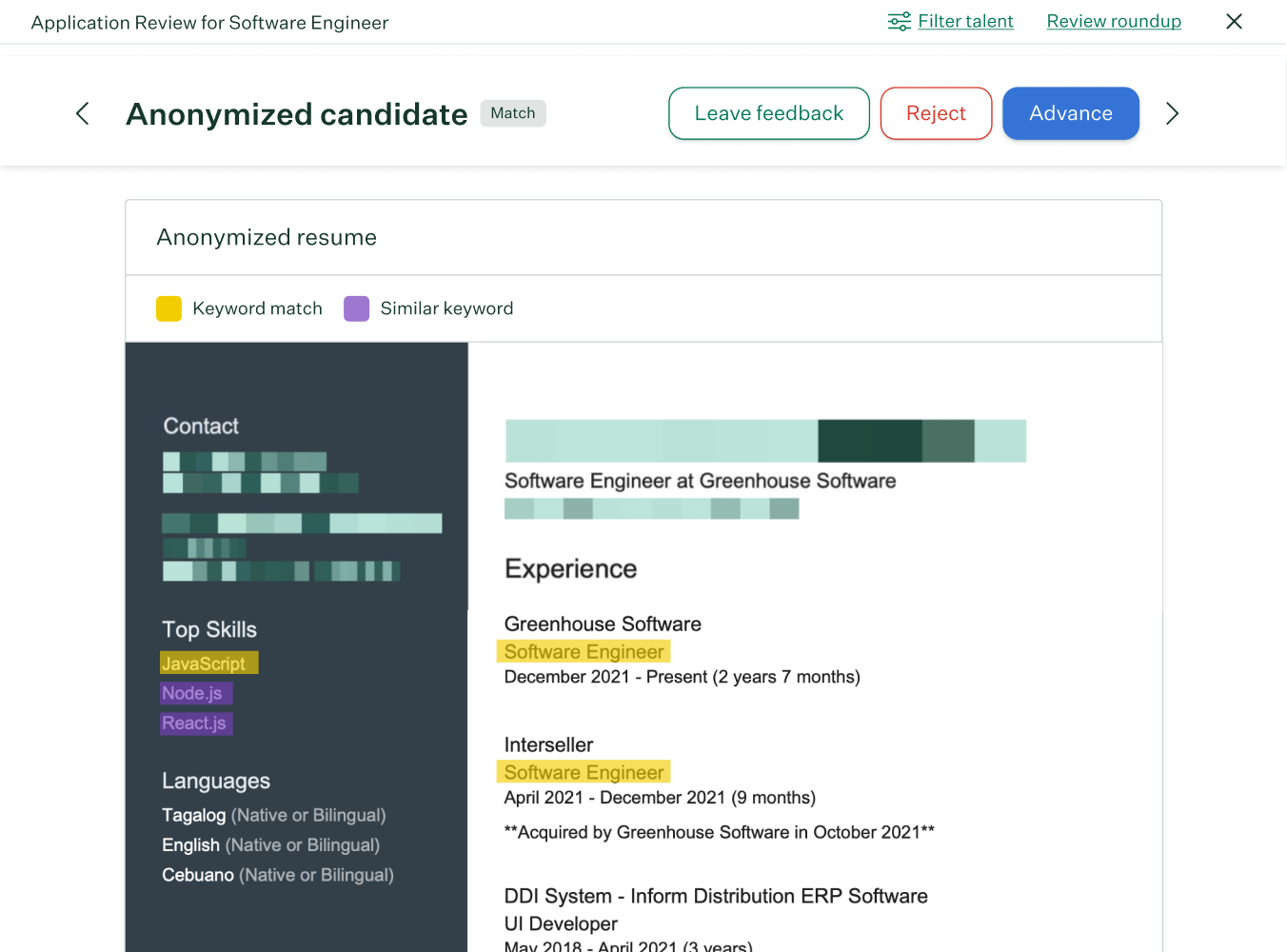Close the application review panel

pyautogui.click(x=1234, y=22)
